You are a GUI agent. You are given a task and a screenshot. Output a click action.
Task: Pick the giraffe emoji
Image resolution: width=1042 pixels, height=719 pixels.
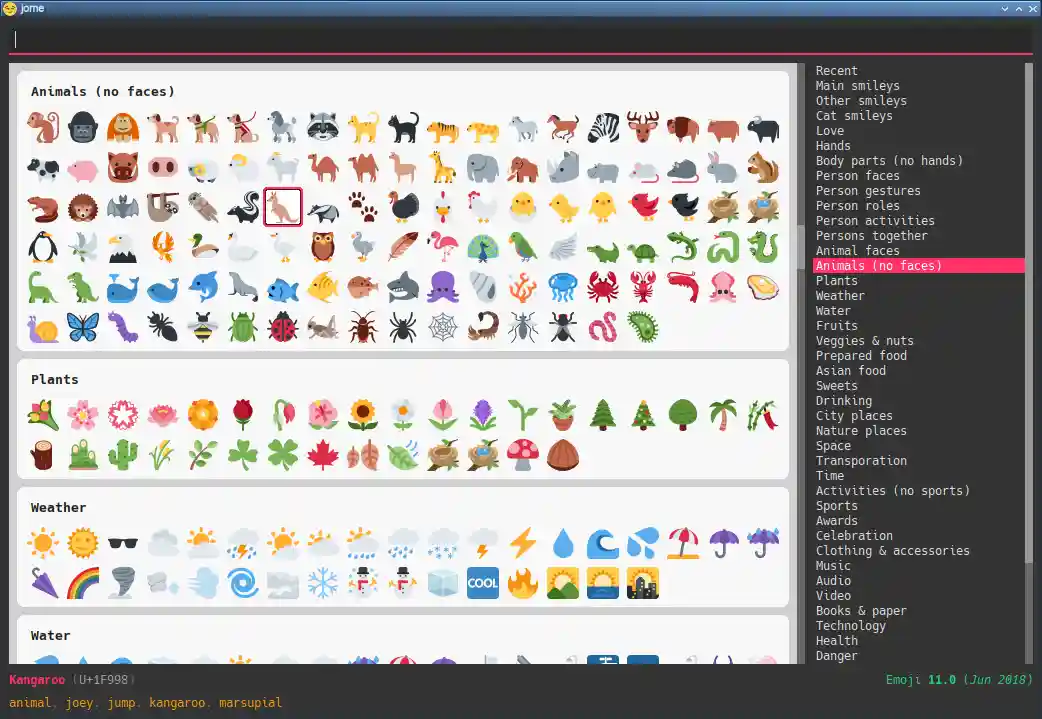tap(443, 167)
